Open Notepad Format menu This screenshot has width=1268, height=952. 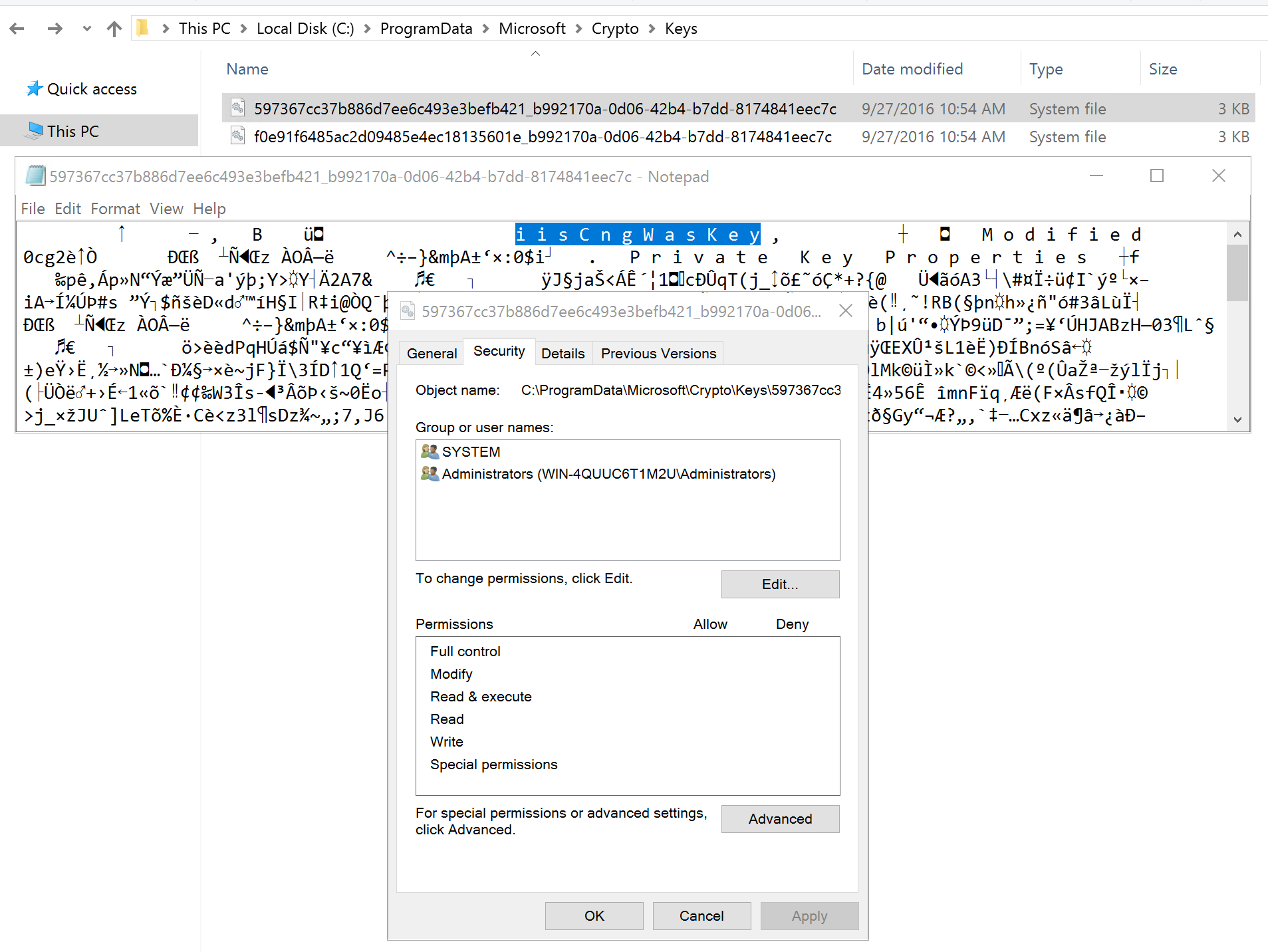(x=116, y=209)
